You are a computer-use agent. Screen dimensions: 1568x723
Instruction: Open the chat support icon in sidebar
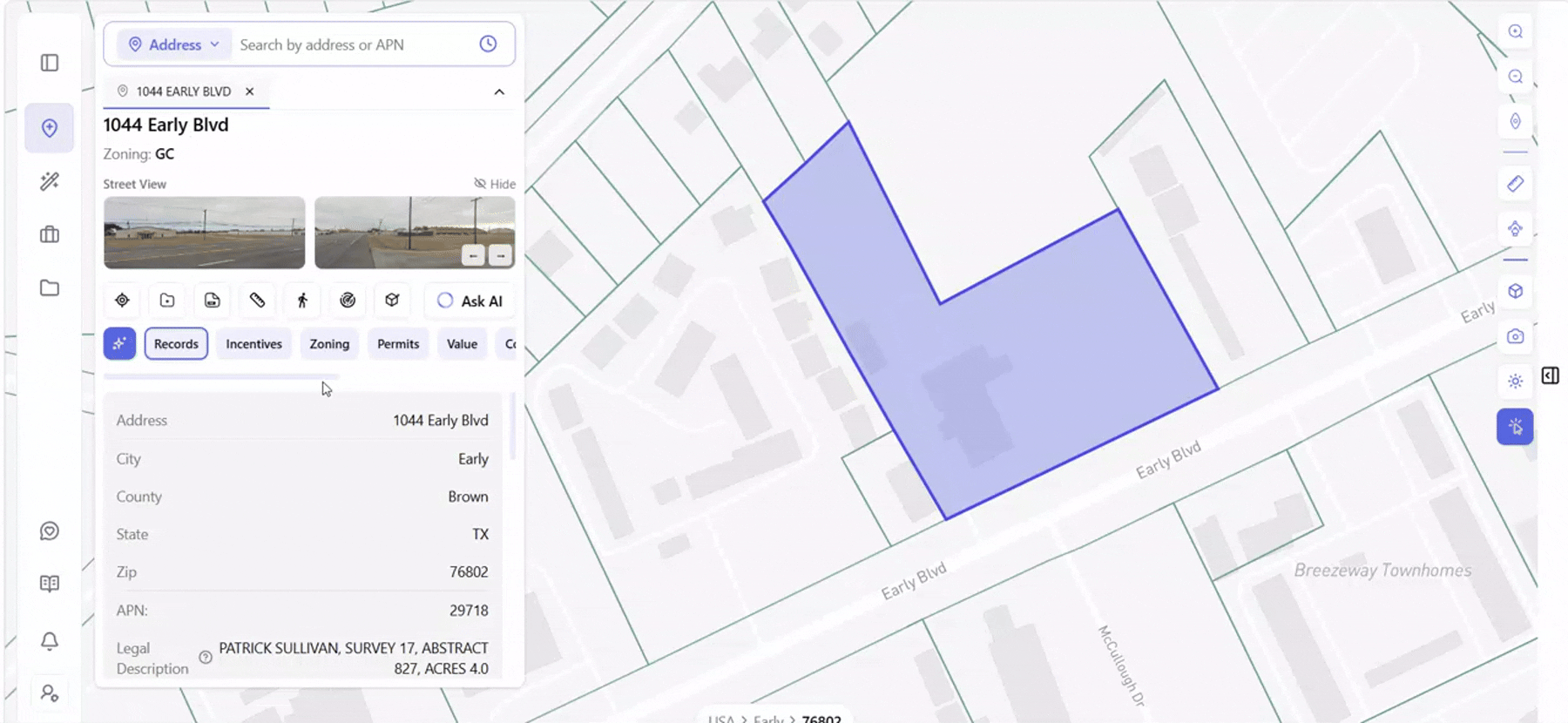click(50, 531)
